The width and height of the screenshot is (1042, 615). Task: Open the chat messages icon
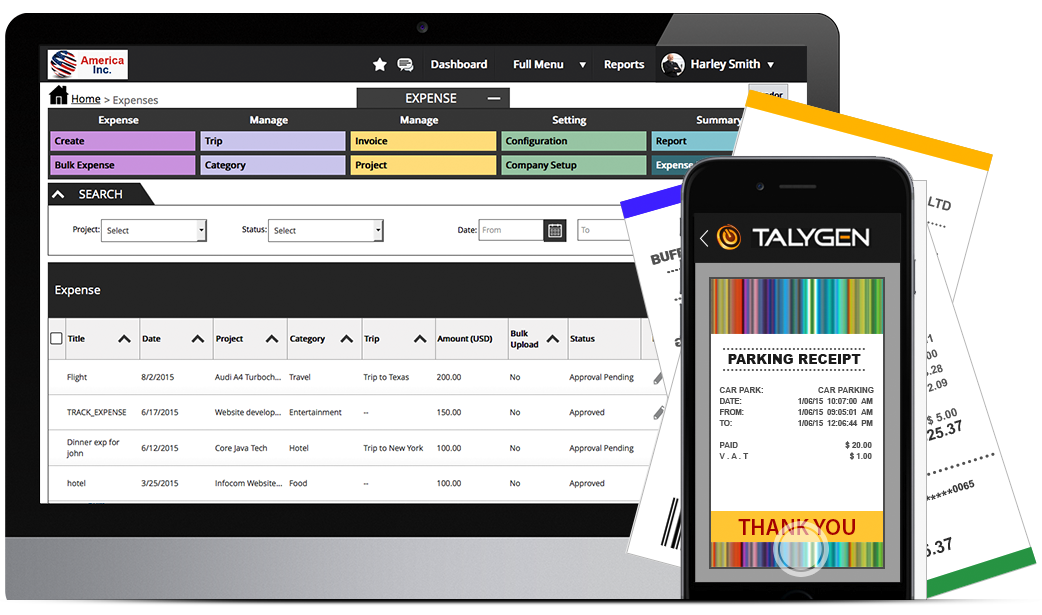pyautogui.click(x=405, y=64)
